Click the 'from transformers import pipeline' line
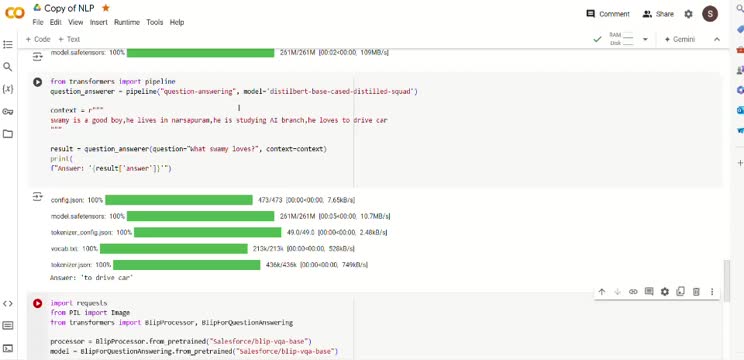Viewport: 744px width, 360px height. 112,82
